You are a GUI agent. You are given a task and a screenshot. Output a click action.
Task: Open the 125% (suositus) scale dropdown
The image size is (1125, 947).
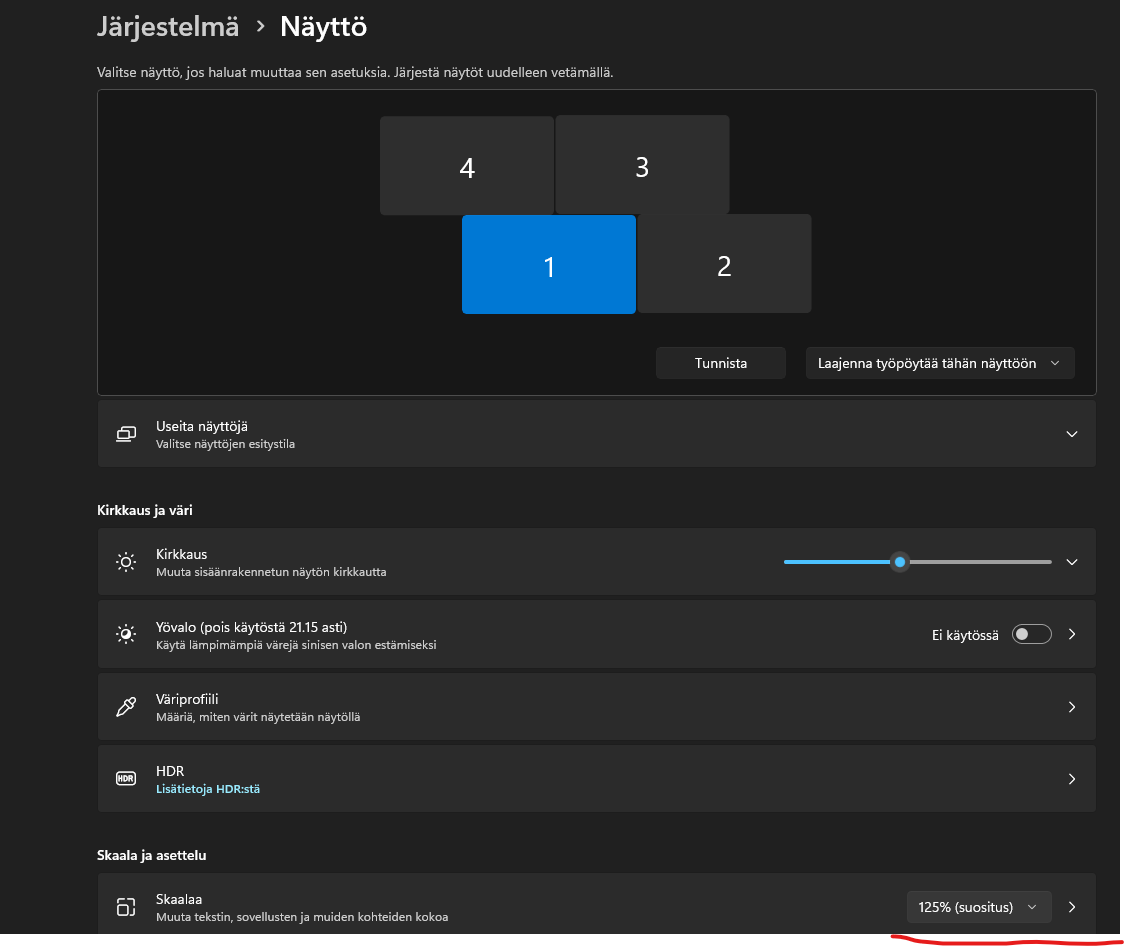[978, 907]
